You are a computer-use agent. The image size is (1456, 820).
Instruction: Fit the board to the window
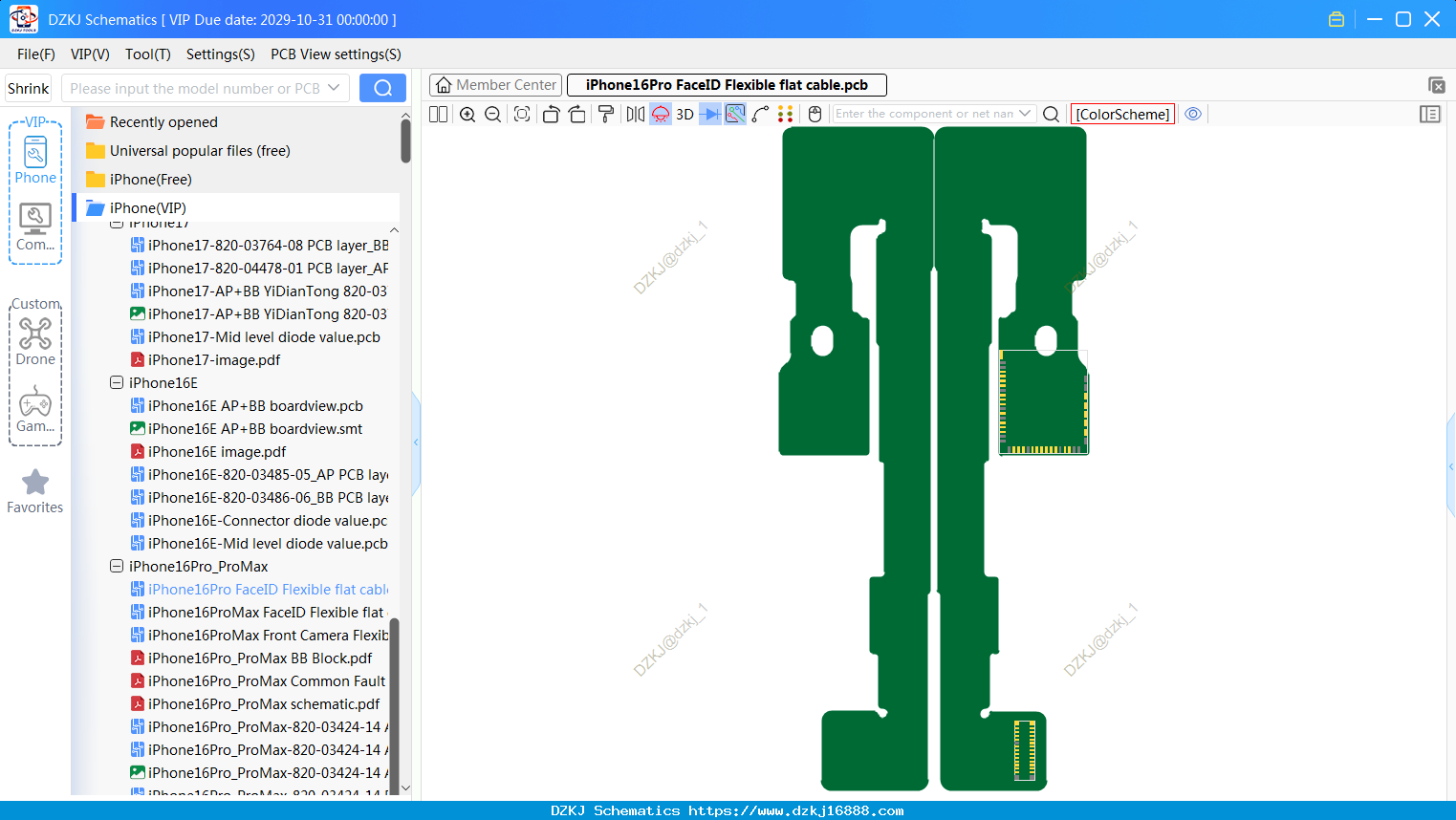click(x=522, y=114)
